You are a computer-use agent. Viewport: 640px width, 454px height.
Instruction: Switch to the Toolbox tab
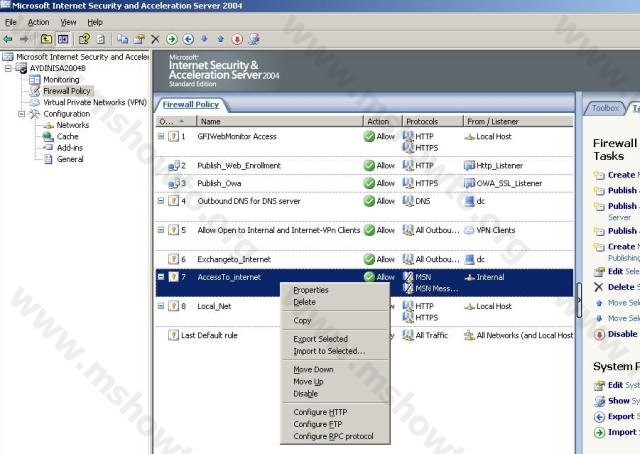coord(605,108)
